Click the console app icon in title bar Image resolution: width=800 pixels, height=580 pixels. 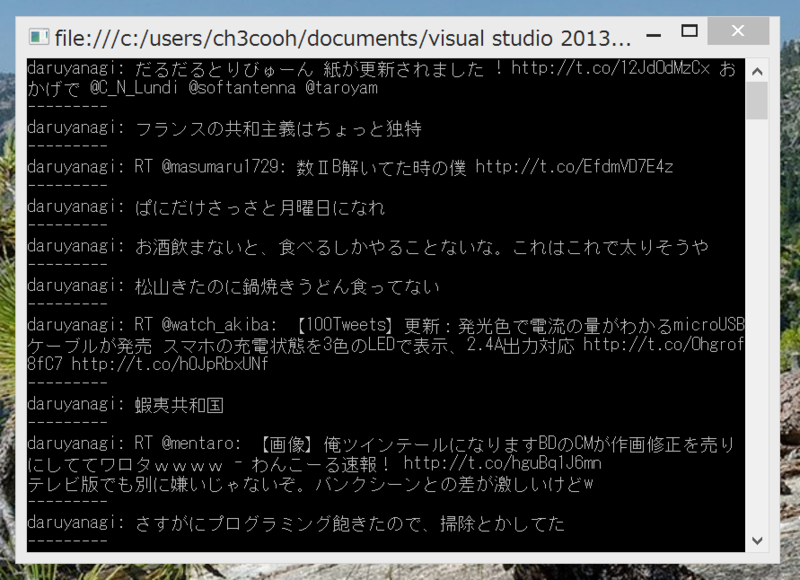(x=38, y=37)
